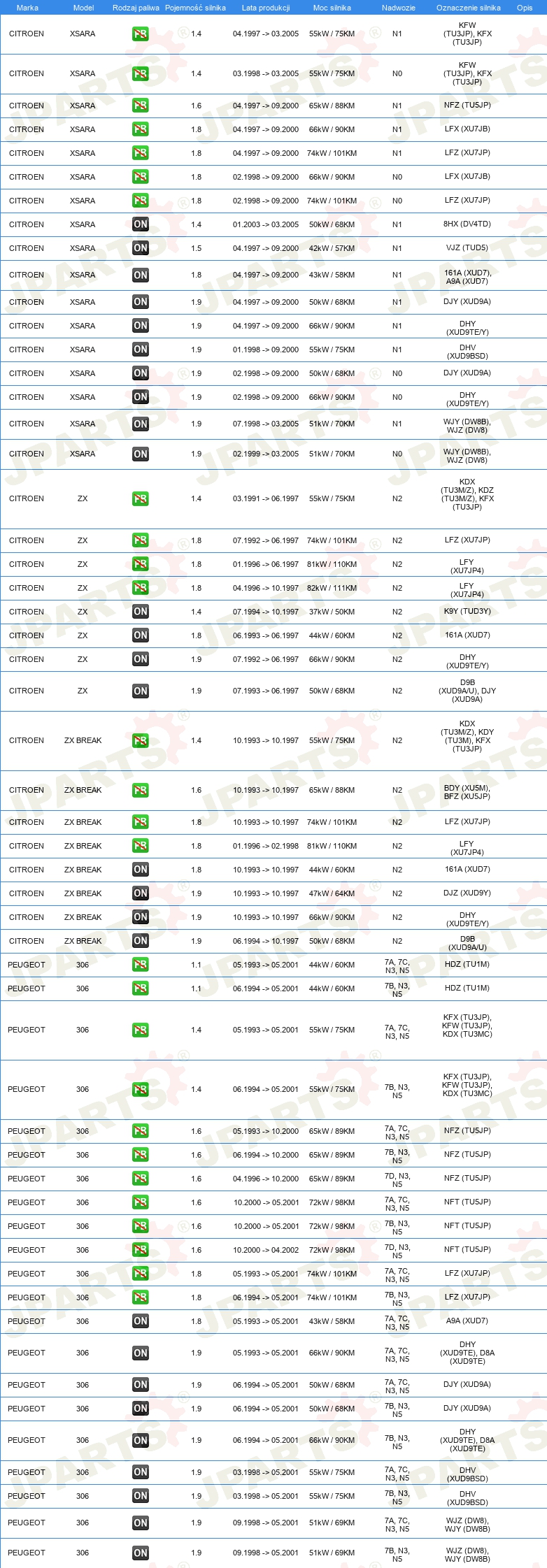
Task: Click power value '47kW / 64KM'
Action: (x=332, y=893)
